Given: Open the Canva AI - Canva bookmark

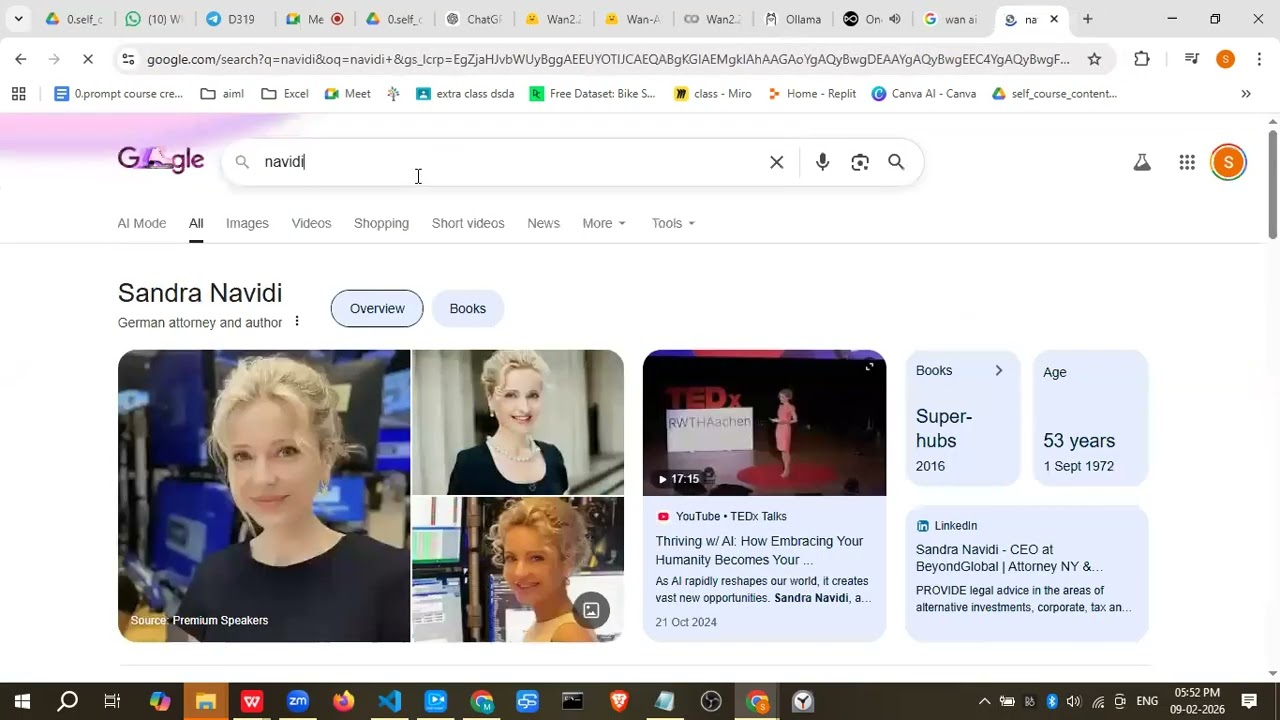Looking at the screenshot, I should pyautogui.click(x=923, y=94).
